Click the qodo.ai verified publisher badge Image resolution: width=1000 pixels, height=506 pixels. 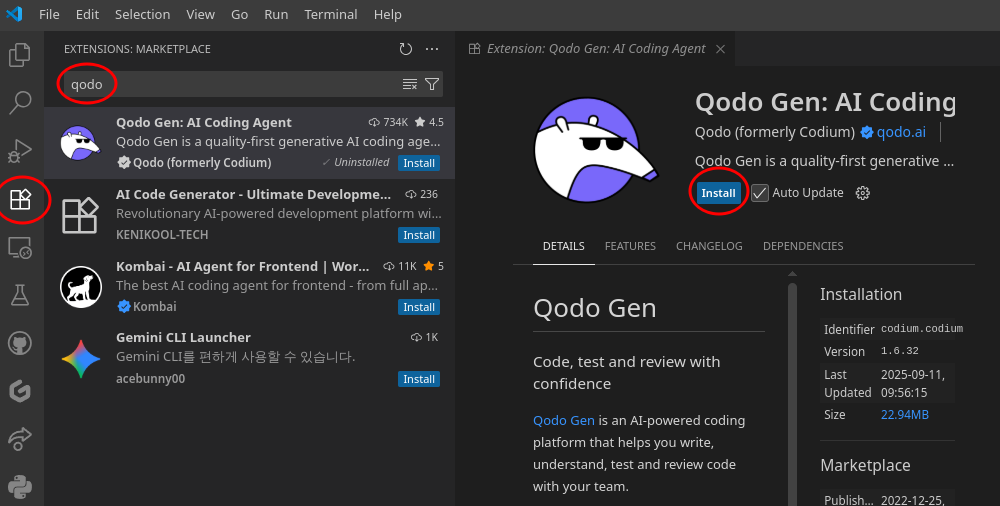(867, 132)
